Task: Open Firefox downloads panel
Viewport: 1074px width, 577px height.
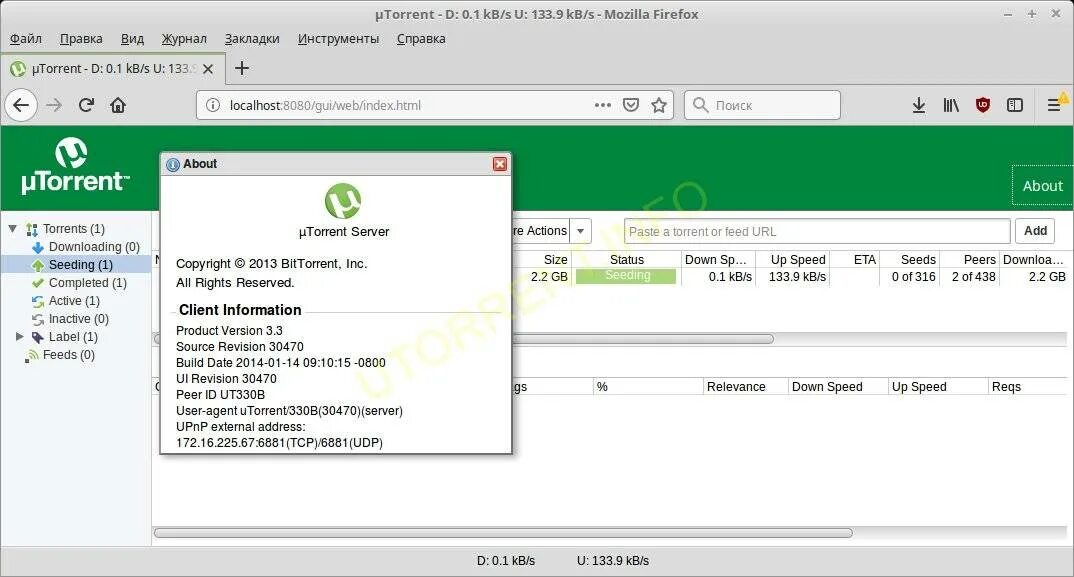Action: tap(919, 105)
